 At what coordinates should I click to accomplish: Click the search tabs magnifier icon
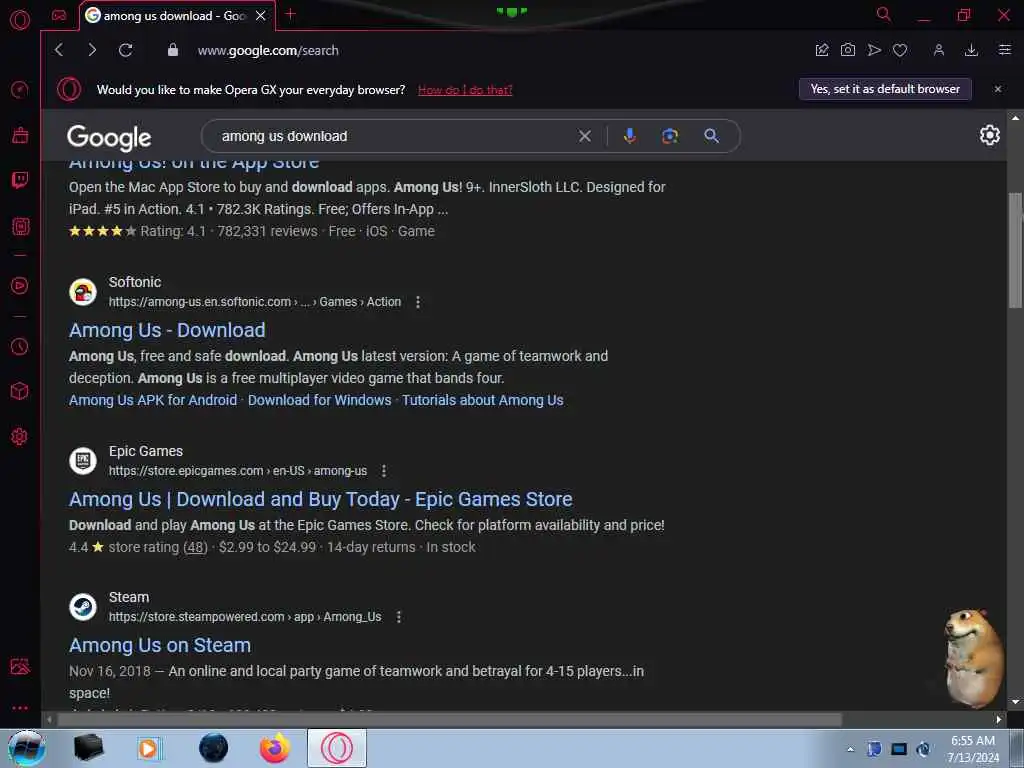click(x=884, y=14)
